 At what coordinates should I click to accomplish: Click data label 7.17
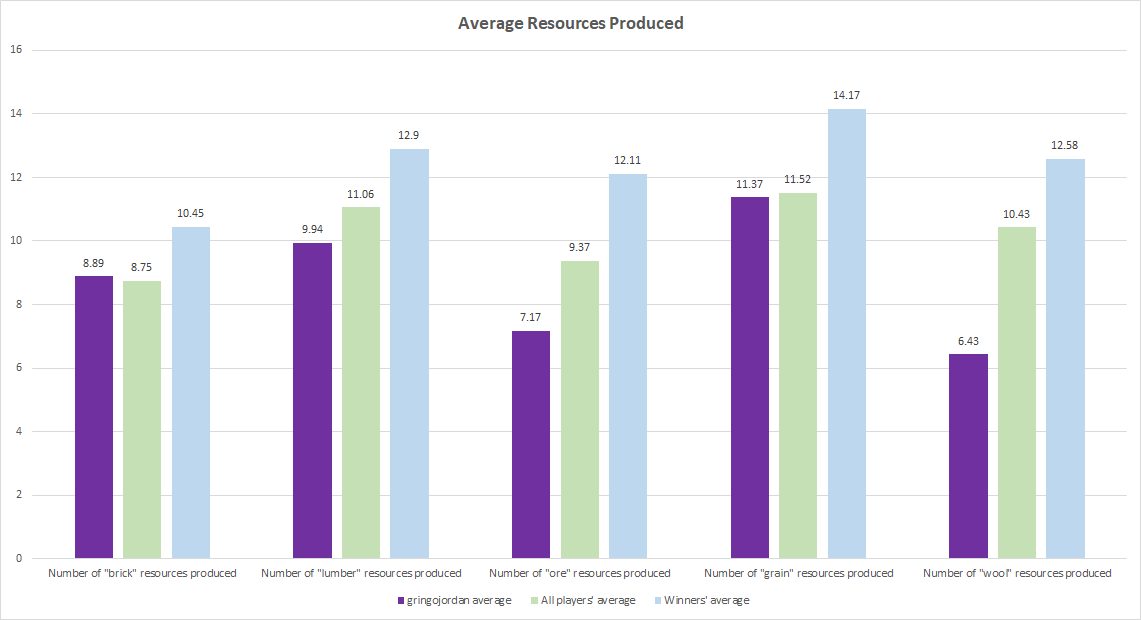(530, 318)
